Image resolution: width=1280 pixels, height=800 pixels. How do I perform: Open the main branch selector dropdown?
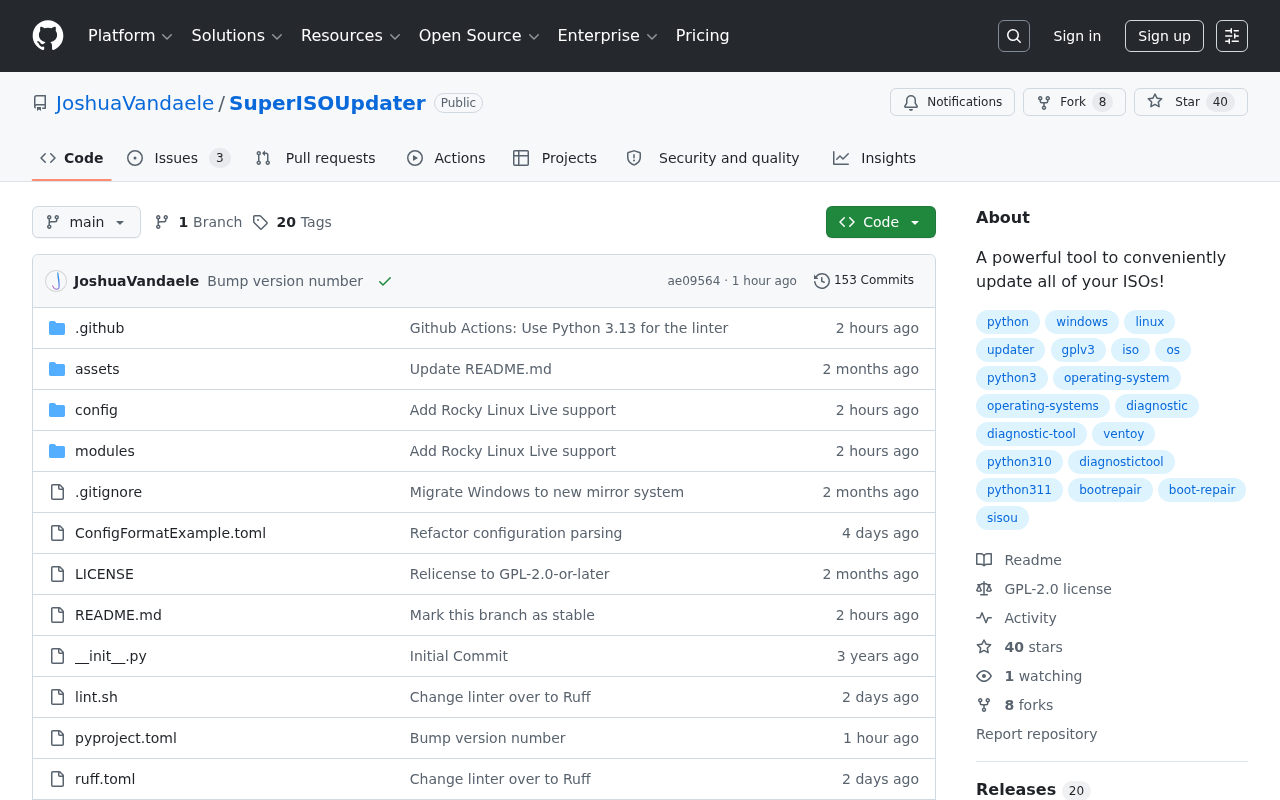86,222
